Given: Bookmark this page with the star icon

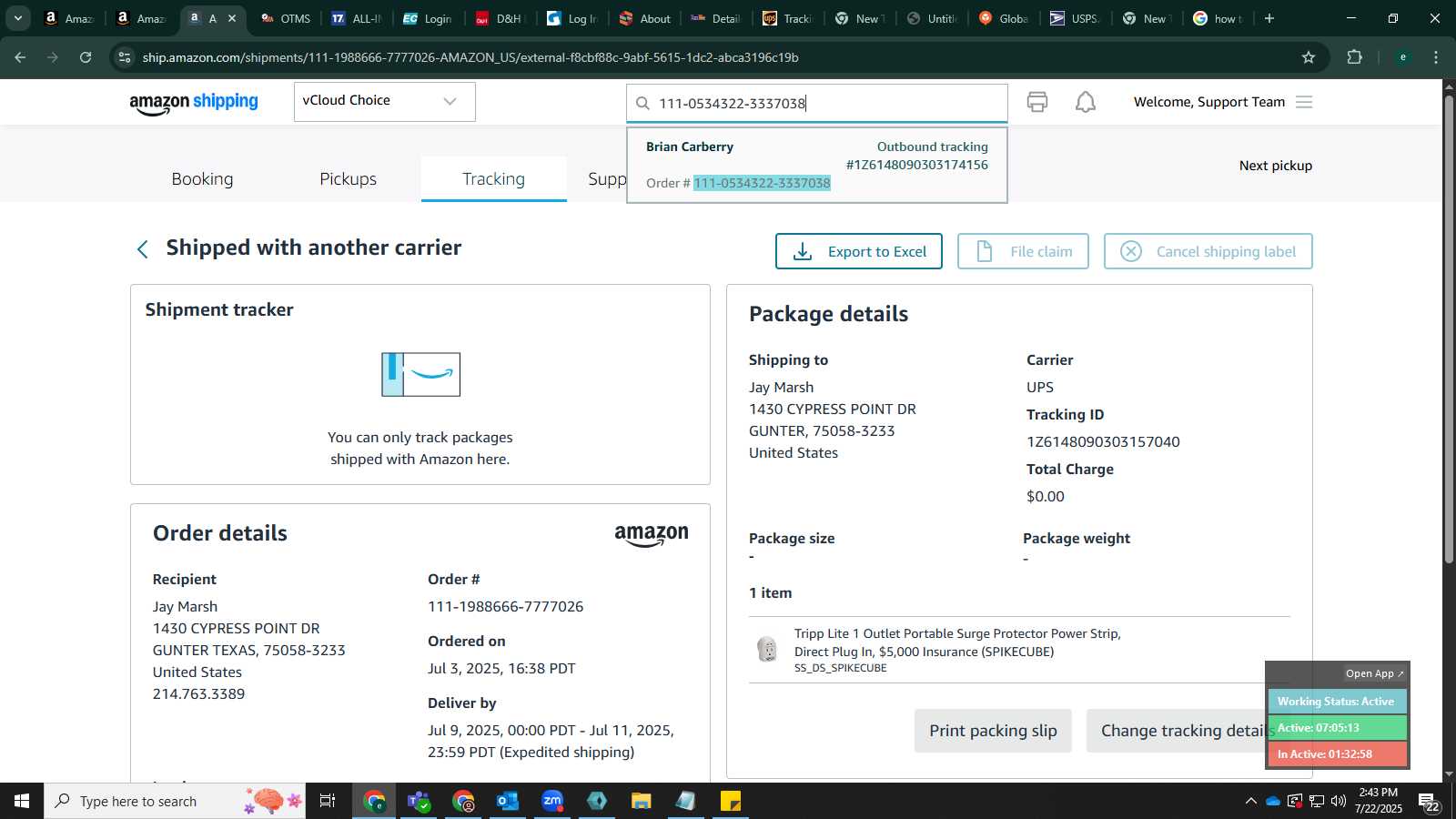Looking at the screenshot, I should tap(1309, 57).
